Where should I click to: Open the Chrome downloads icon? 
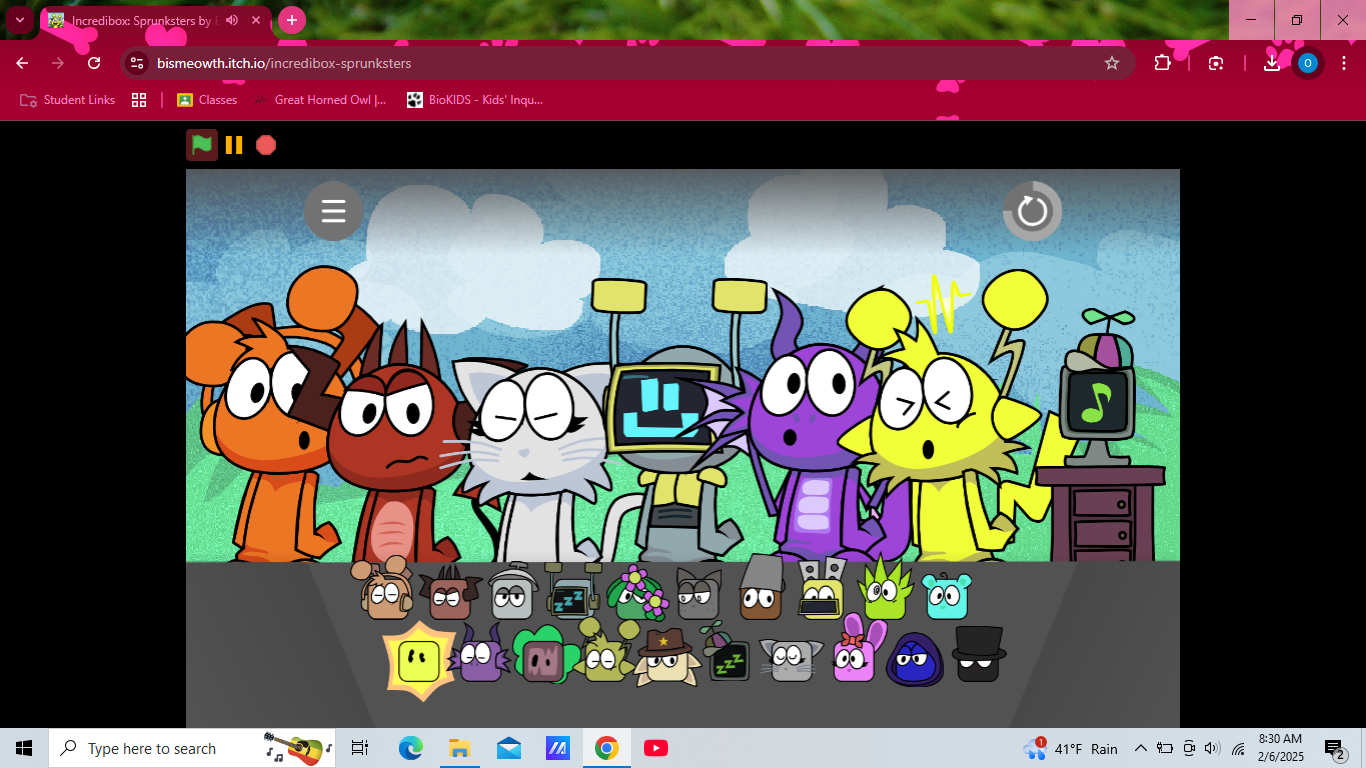1271,63
